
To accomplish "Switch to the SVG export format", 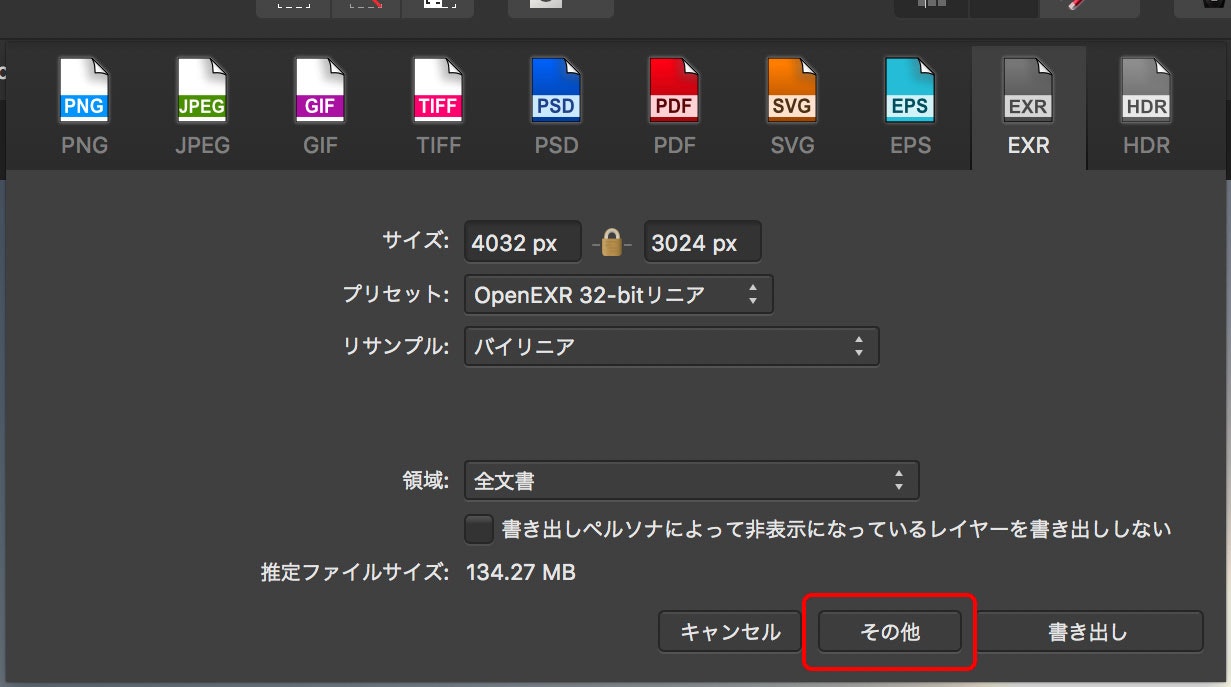I will 792,107.
